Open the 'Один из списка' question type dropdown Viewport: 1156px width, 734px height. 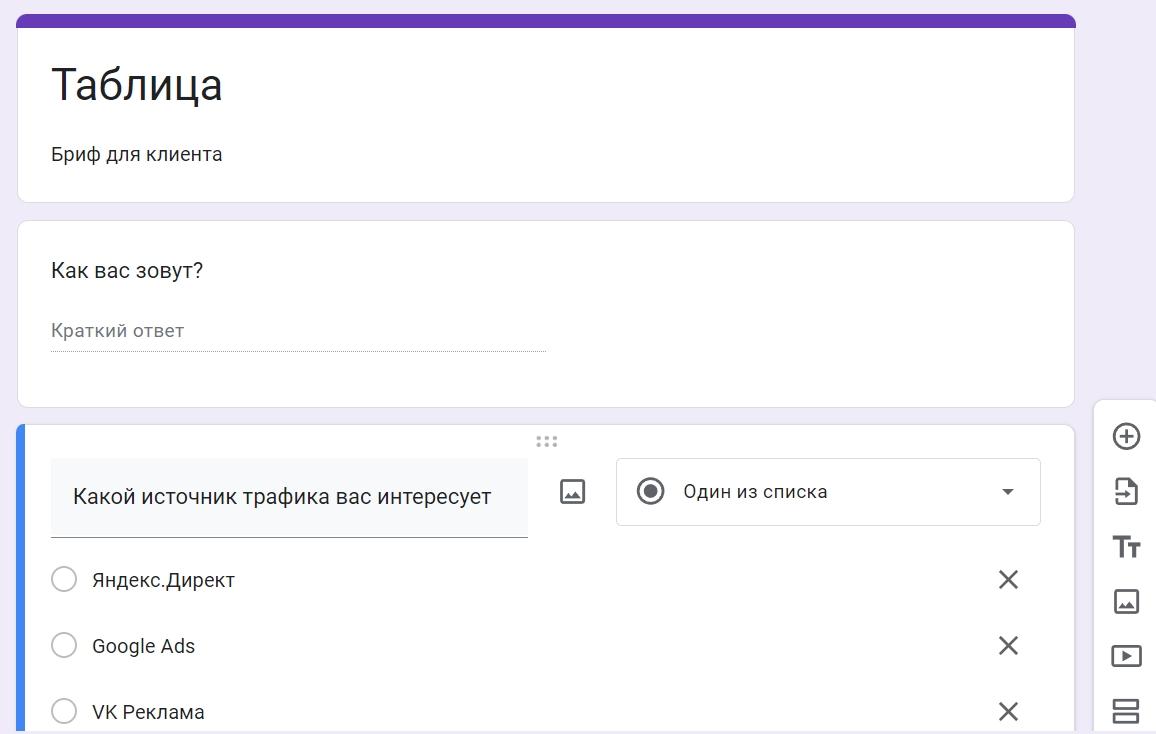click(x=828, y=492)
